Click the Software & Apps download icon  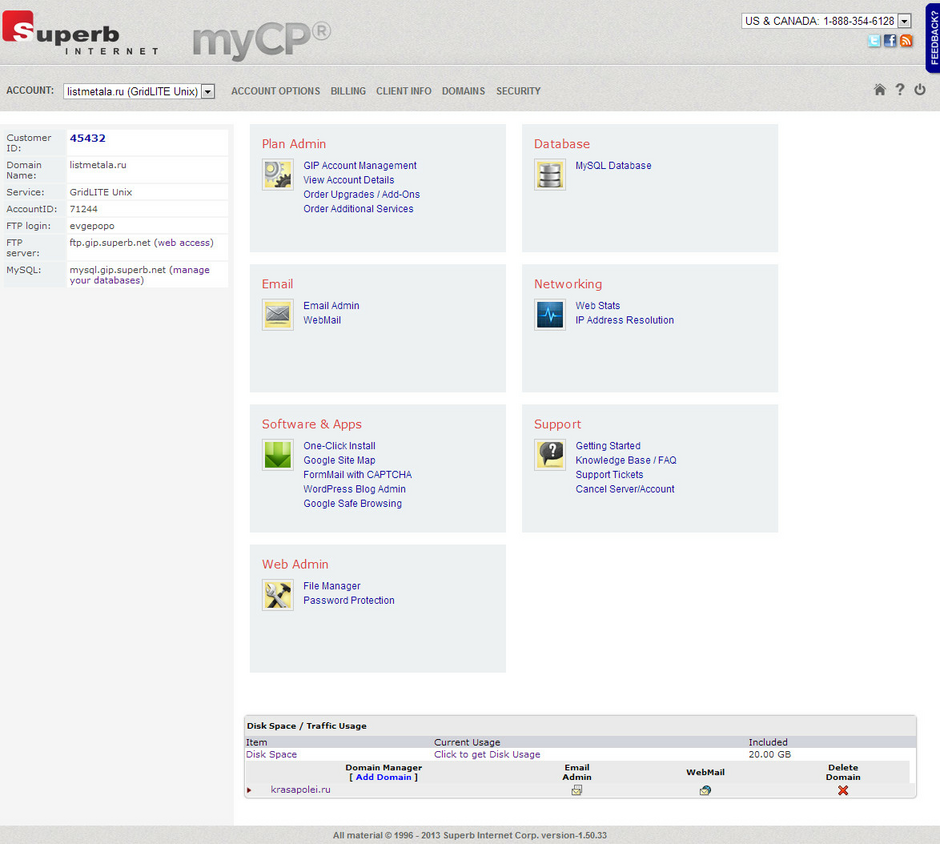(x=278, y=455)
